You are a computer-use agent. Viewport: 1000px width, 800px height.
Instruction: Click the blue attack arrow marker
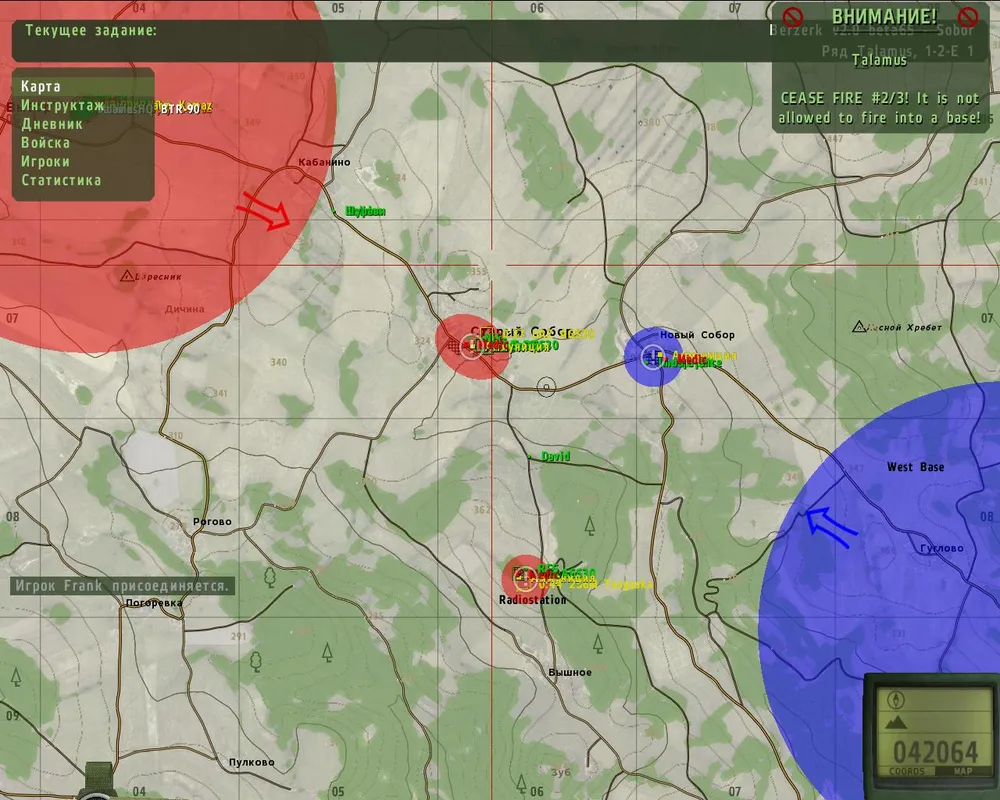(x=830, y=527)
